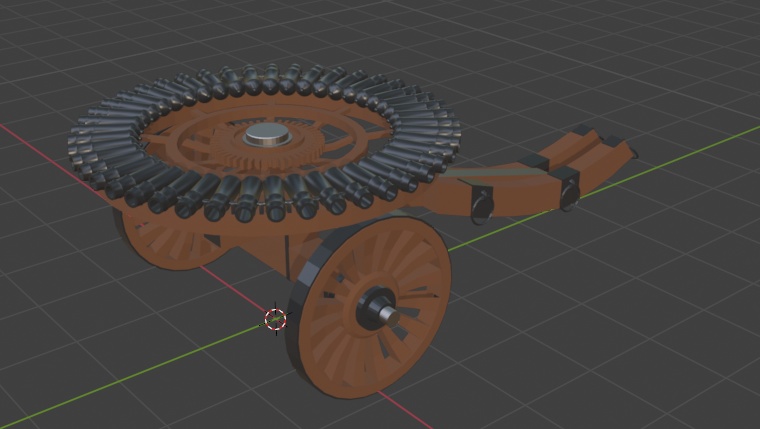Select the front wooden carriage wheel
The image size is (760, 429).
pos(370,307)
